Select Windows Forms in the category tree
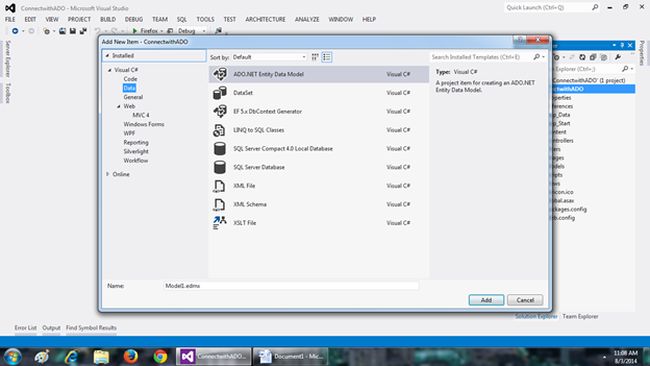This screenshot has height=366, width=650. point(144,124)
